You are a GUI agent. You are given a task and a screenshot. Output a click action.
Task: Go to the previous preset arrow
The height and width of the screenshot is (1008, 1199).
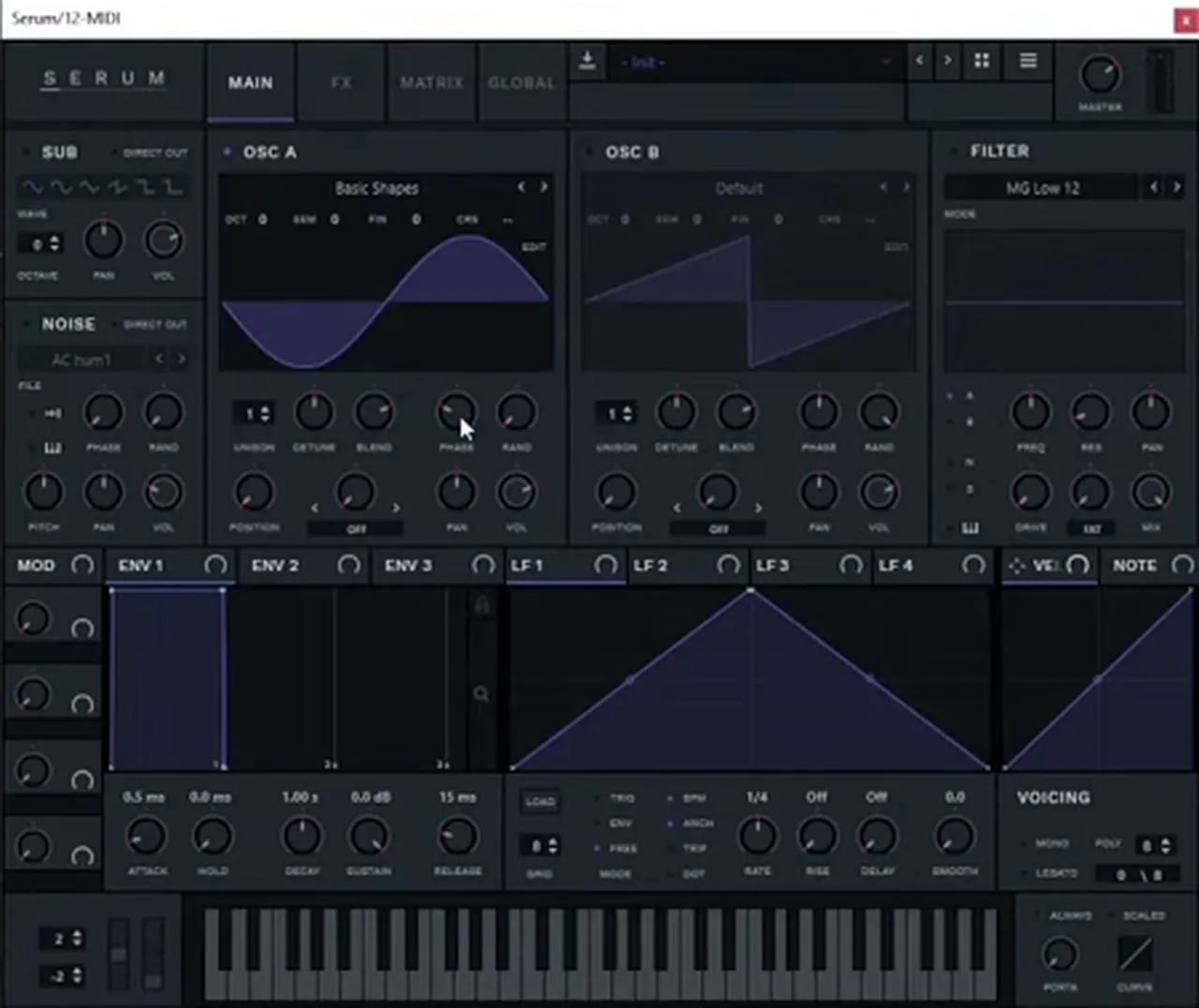pyautogui.click(x=920, y=61)
